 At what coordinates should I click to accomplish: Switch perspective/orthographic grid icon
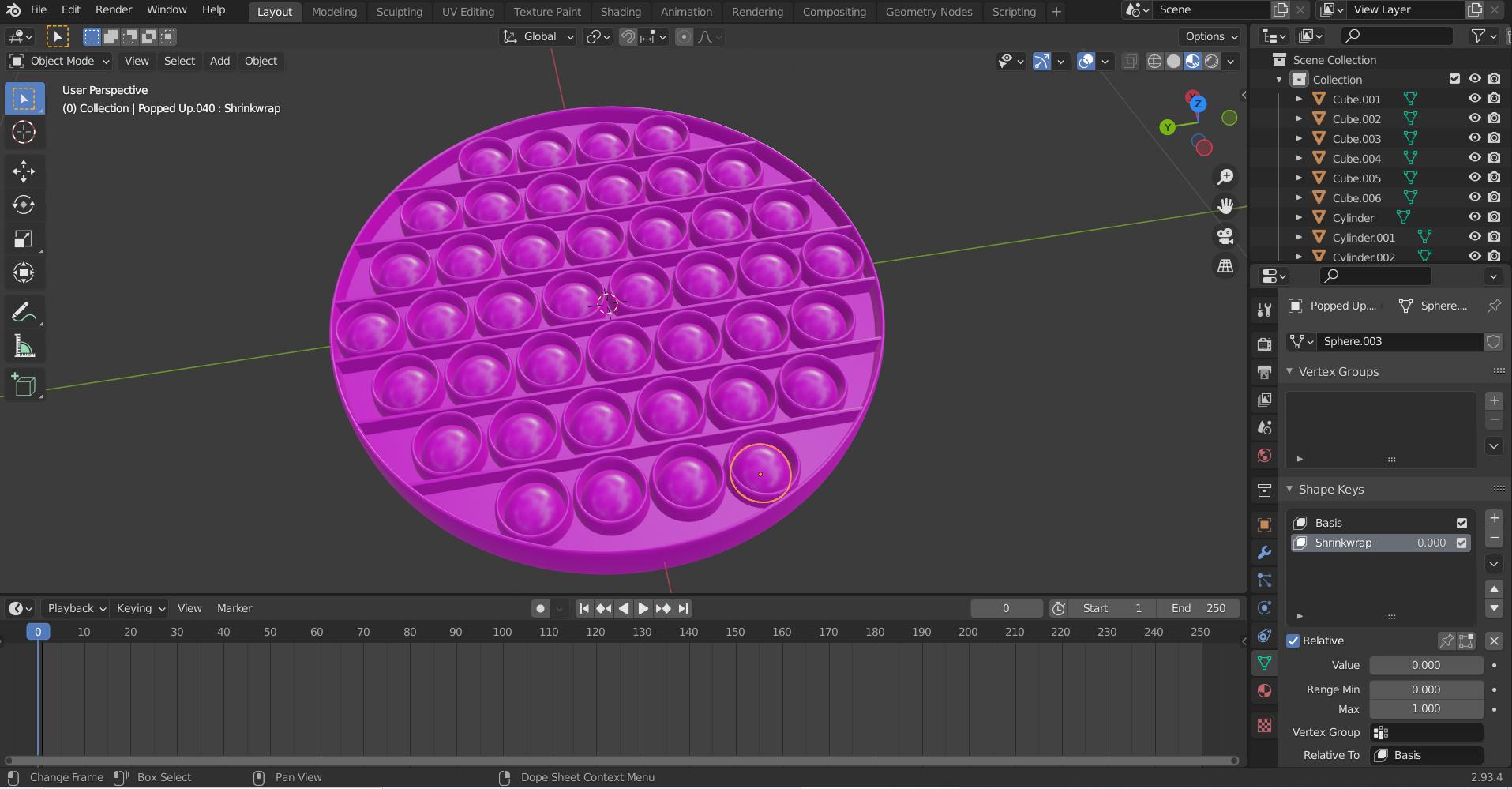click(1225, 267)
